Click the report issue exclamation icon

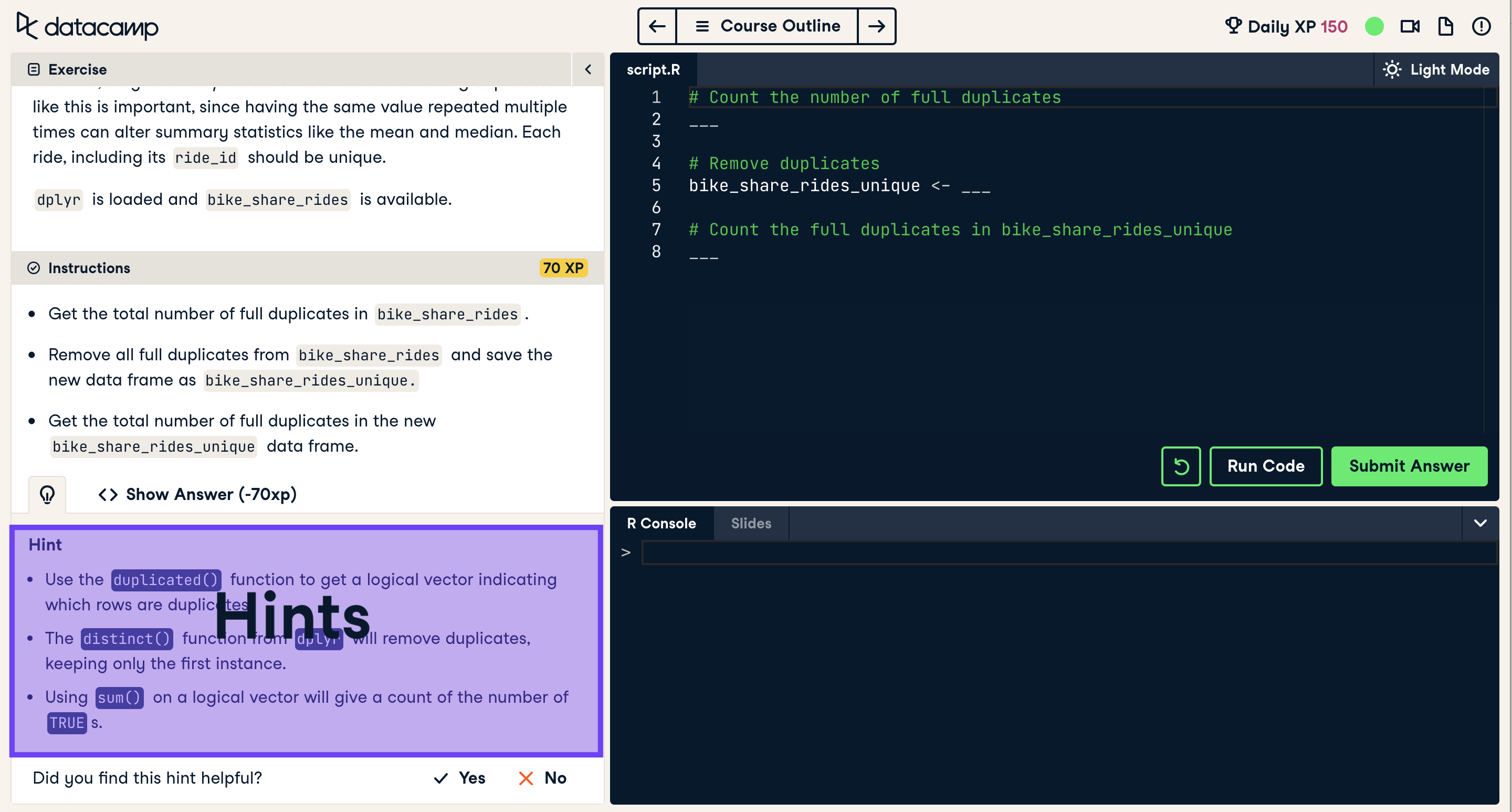tap(1481, 26)
